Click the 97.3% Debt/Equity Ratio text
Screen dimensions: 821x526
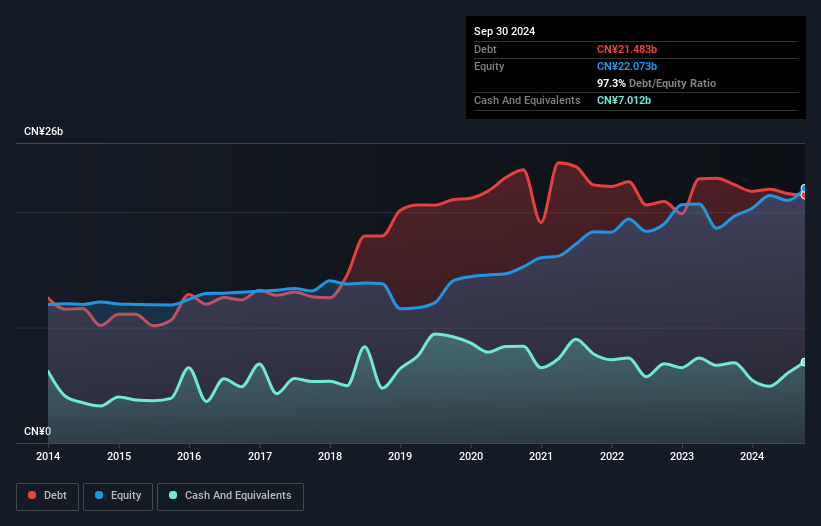tap(656, 83)
